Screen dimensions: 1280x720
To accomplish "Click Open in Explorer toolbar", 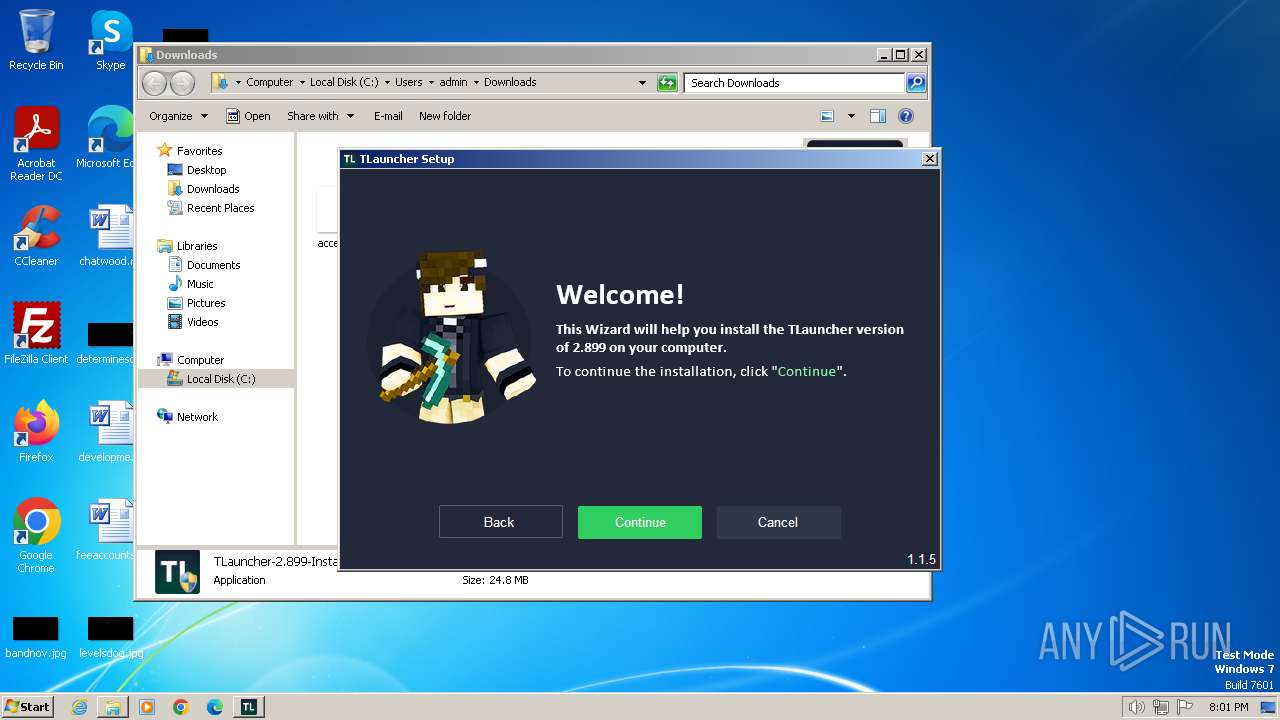I will pyautogui.click(x=248, y=116).
